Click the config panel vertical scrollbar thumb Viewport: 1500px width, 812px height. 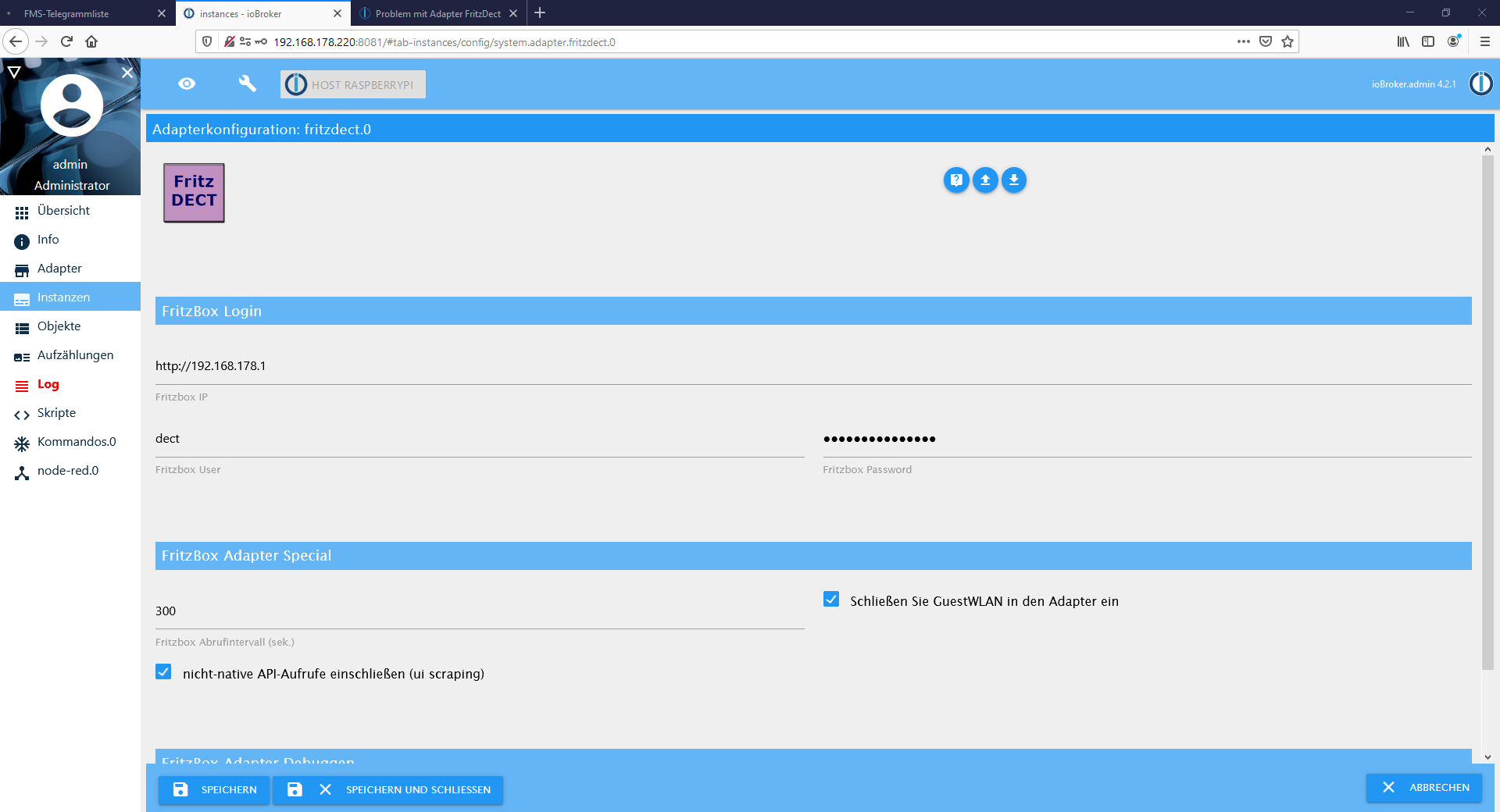[1487, 412]
